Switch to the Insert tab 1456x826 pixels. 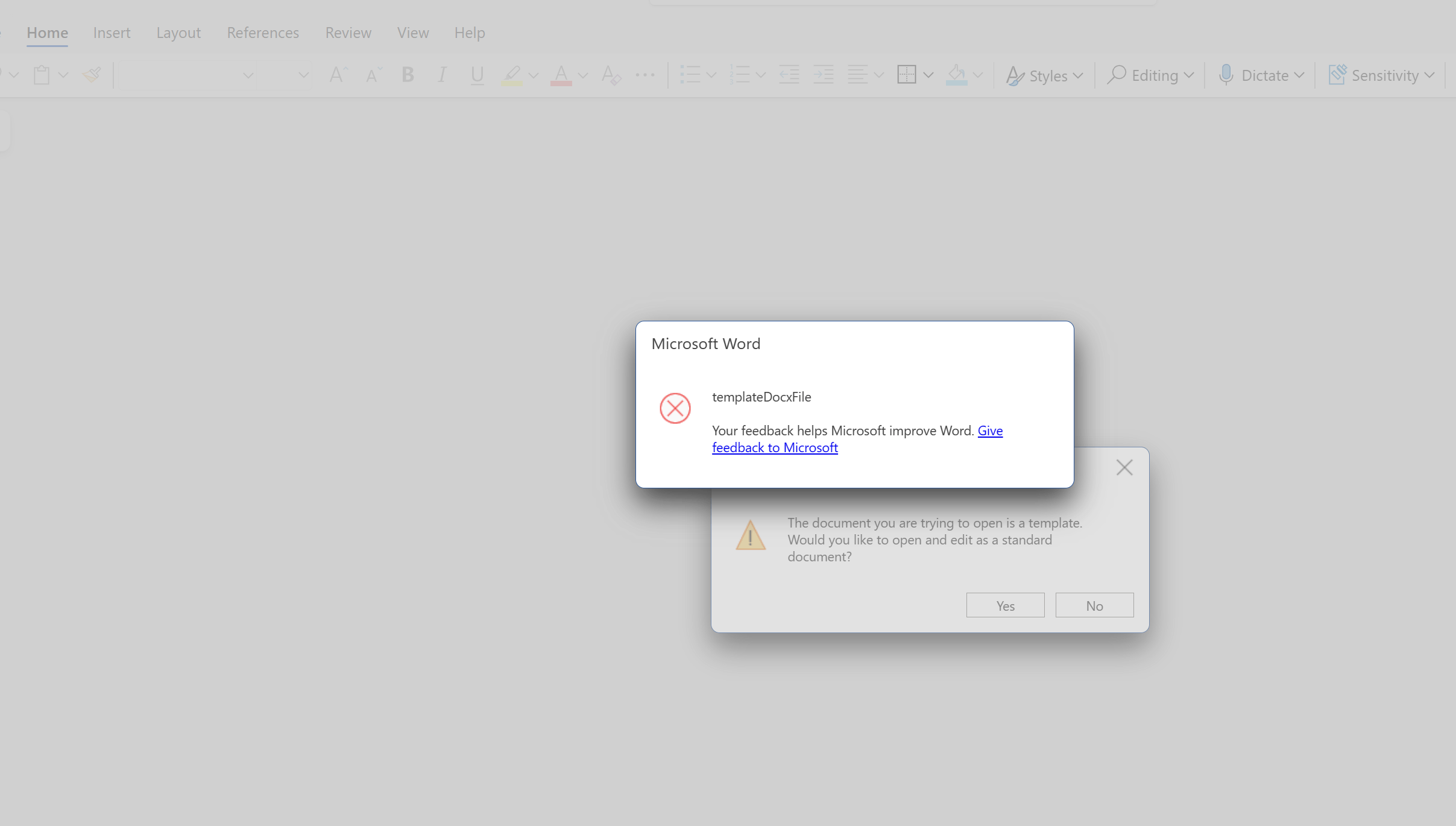112,33
